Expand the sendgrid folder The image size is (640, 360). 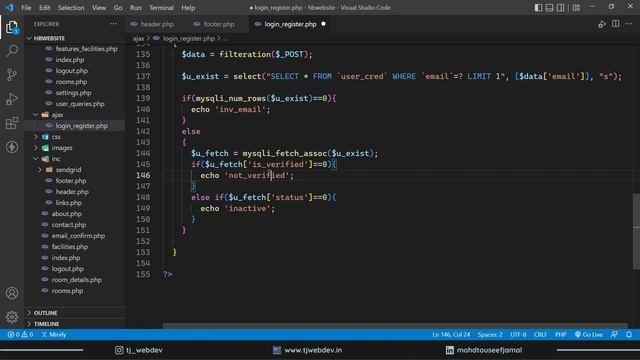click(68, 170)
